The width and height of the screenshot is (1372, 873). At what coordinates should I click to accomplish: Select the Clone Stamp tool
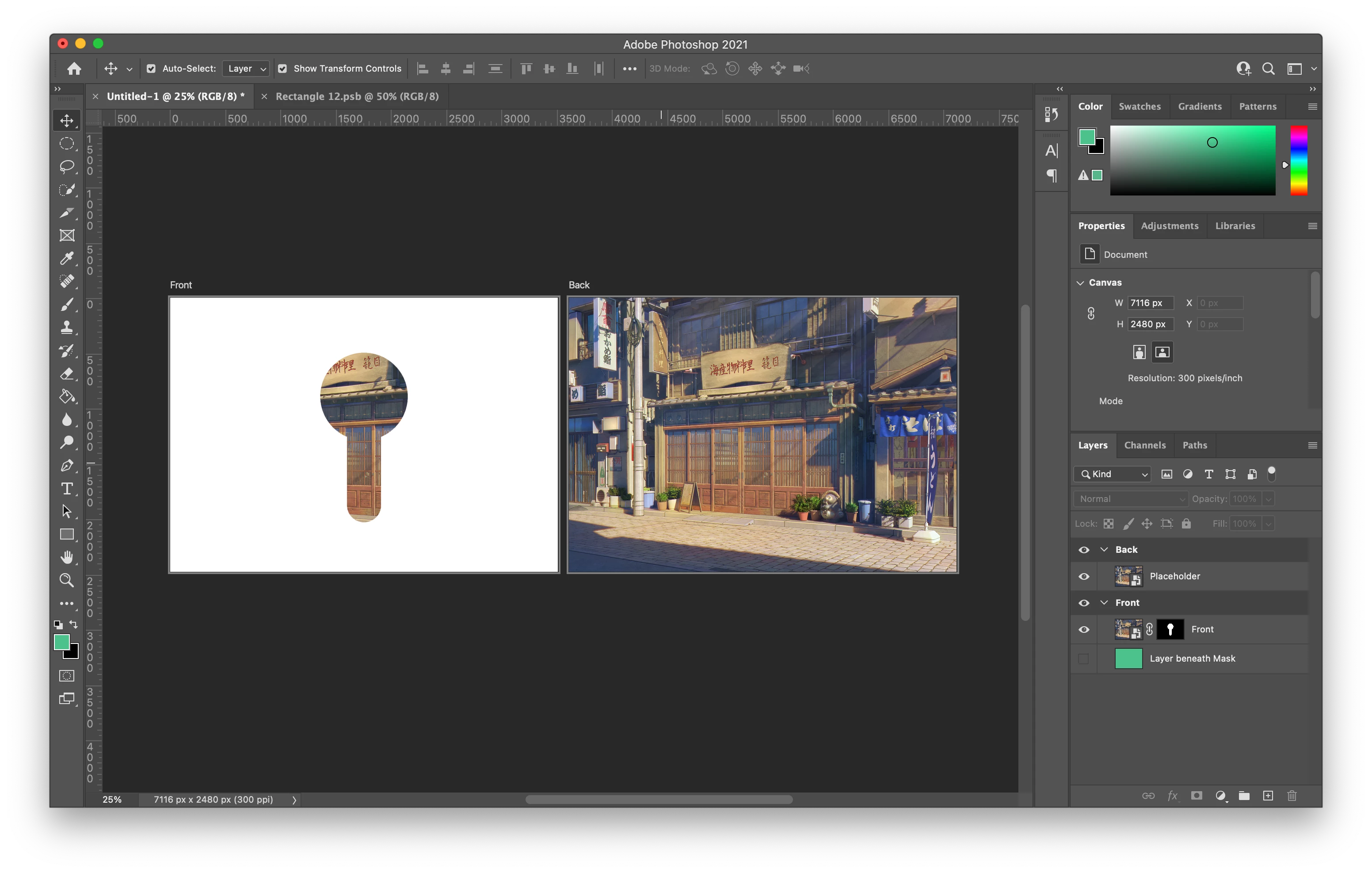coord(67,327)
